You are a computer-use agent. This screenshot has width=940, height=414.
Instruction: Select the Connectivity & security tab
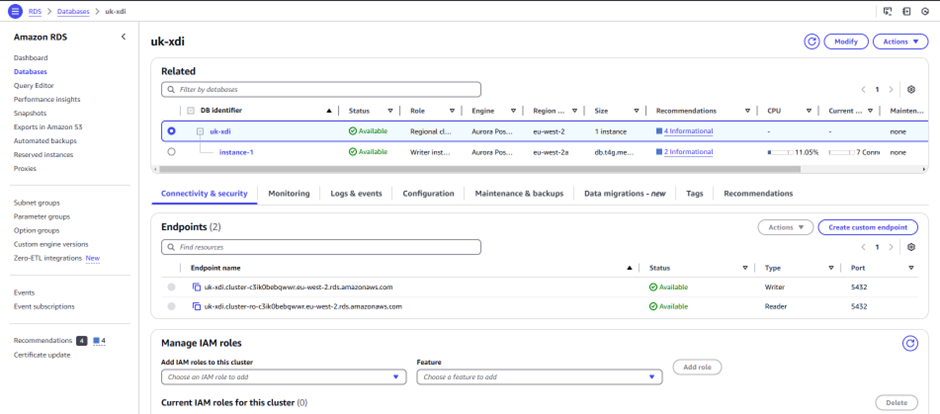click(x=204, y=194)
